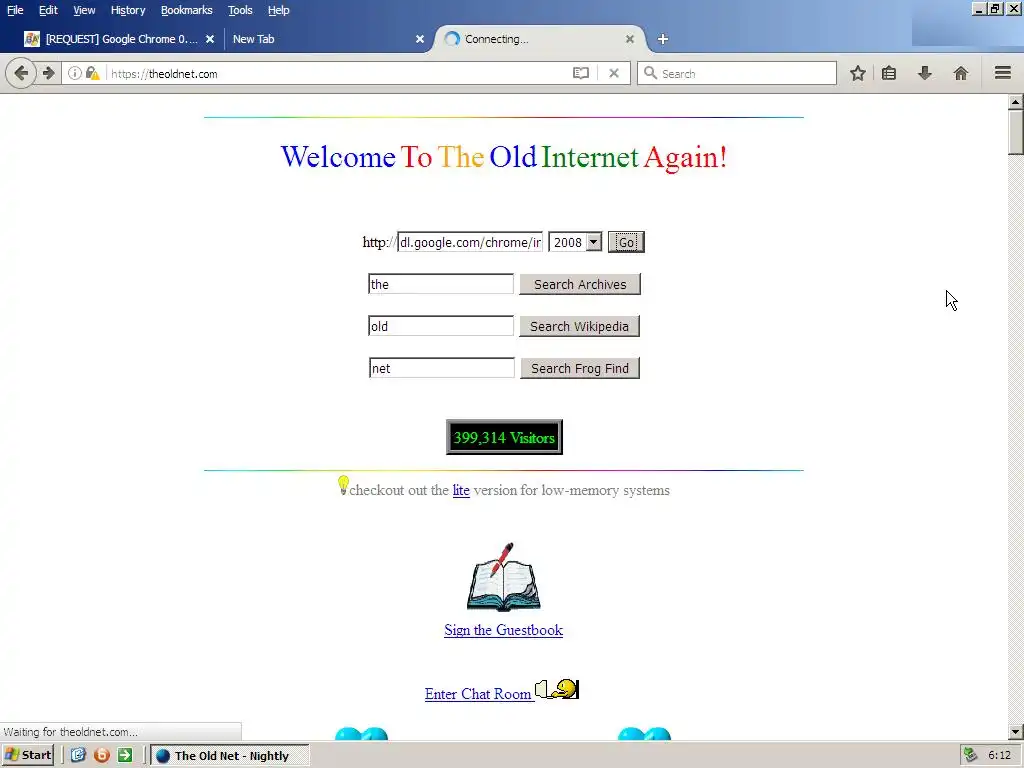
Task: Click the system tray network icon
Action: coord(970,756)
